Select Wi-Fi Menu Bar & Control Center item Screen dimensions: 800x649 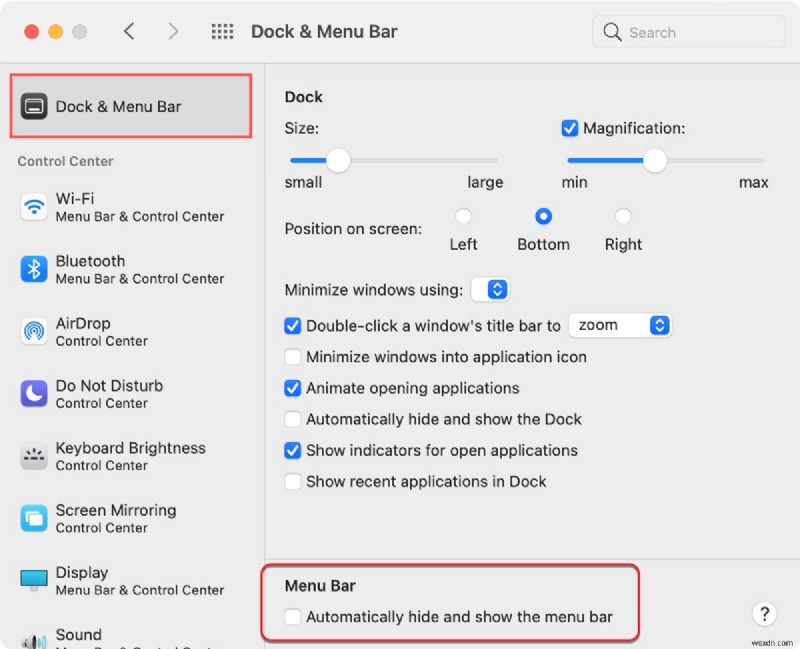pyautogui.click(x=131, y=207)
